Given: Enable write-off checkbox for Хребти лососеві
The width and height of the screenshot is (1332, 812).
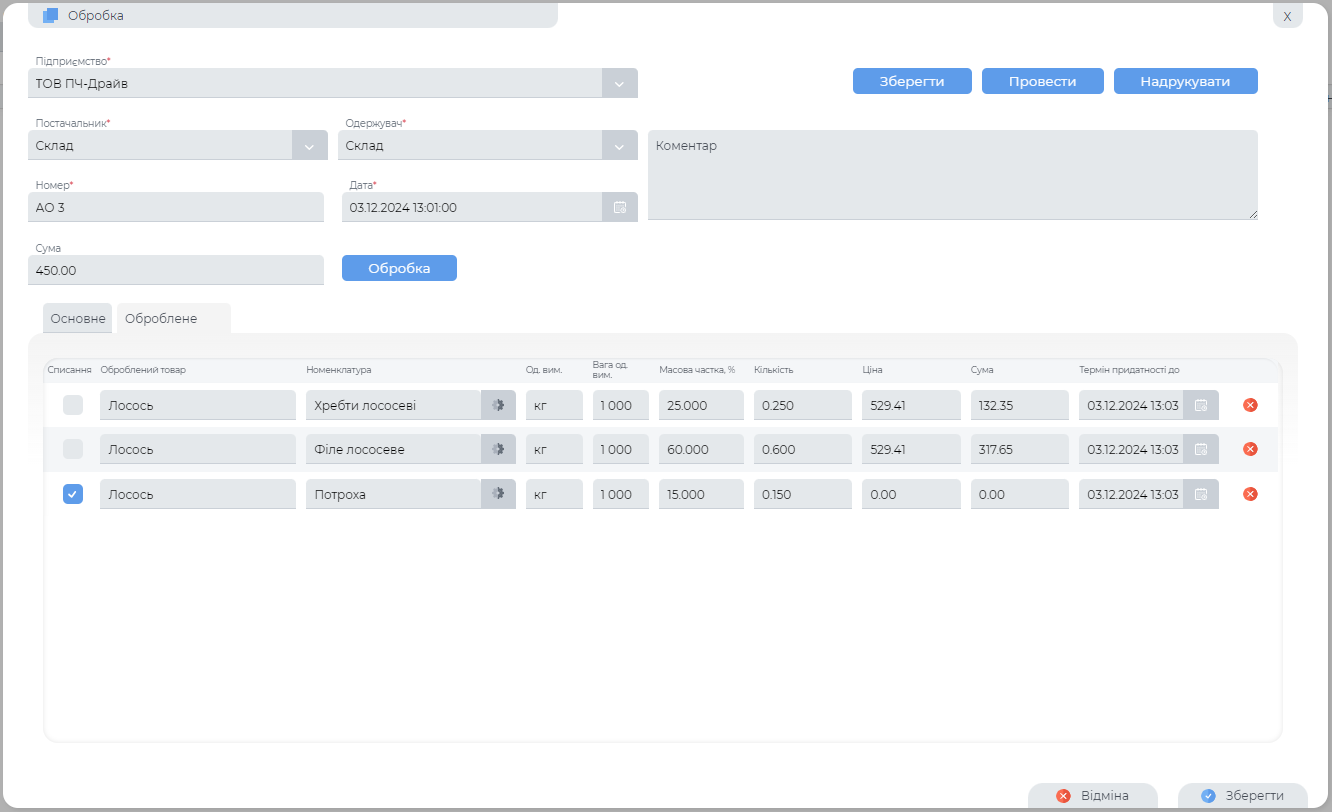Looking at the screenshot, I should [x=73, y=405].
